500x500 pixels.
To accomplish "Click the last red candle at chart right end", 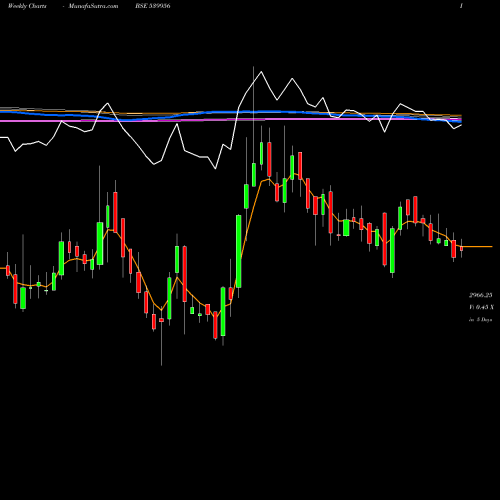I will point(461,248).
